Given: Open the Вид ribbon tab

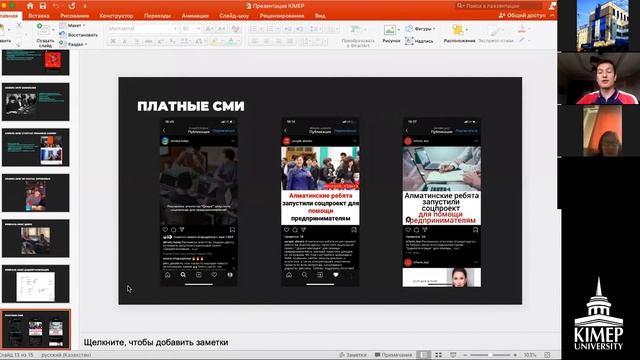Looking at the screenshot, I should 320,16.
